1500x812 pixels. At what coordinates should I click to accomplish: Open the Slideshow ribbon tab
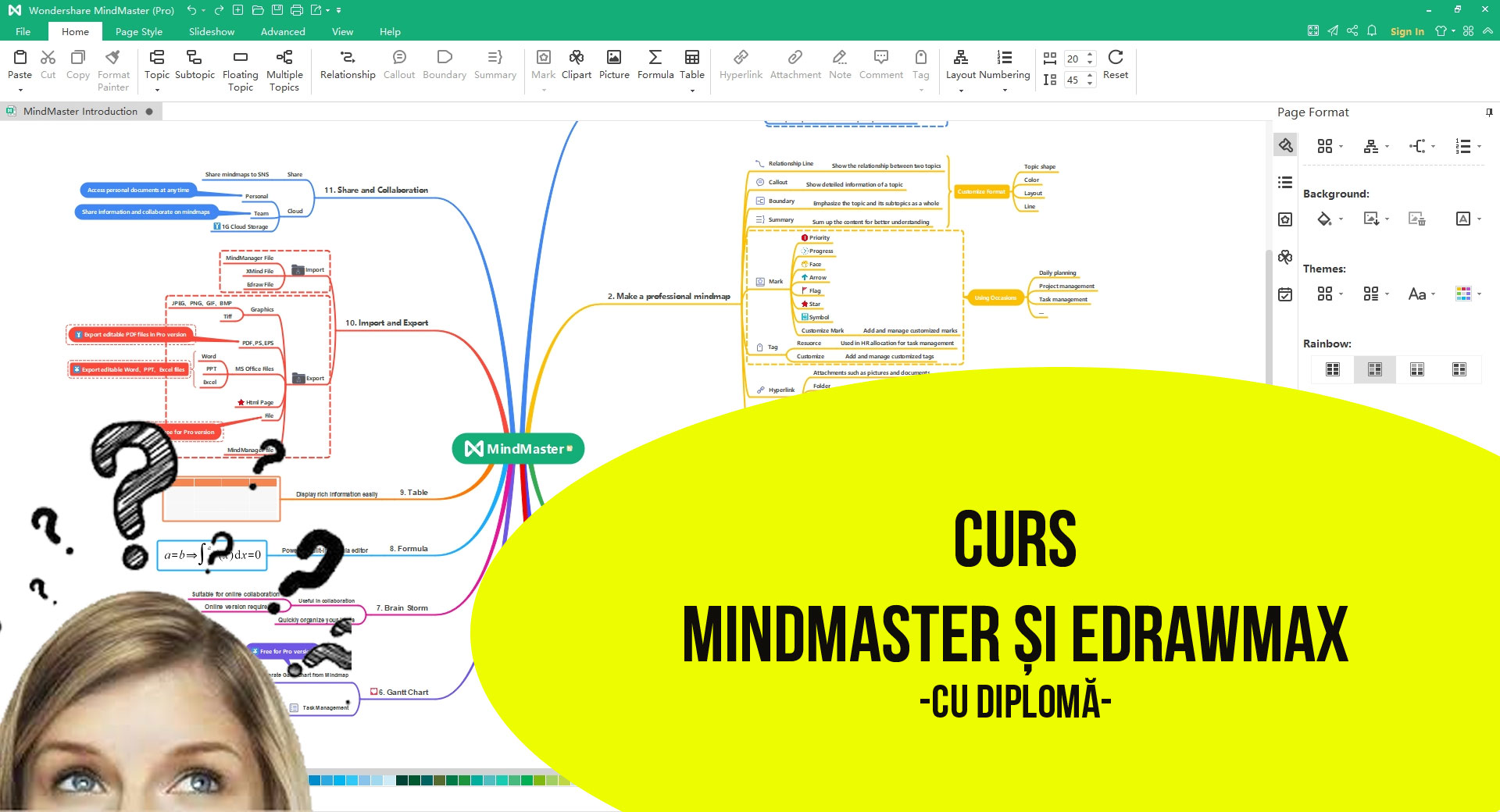[211, 31]
